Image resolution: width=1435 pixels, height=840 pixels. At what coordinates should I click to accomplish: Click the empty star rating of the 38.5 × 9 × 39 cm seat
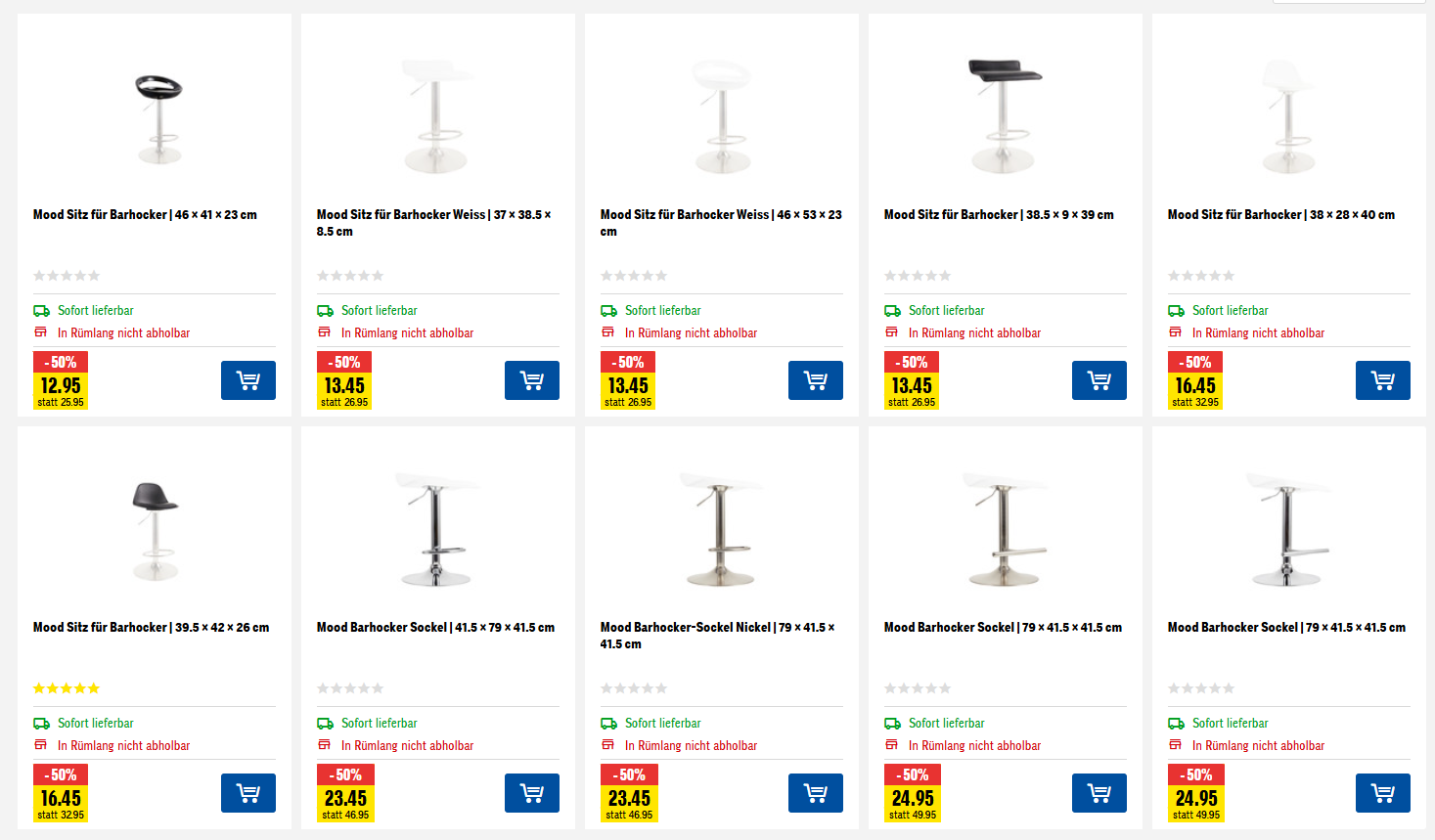(917, 276)
